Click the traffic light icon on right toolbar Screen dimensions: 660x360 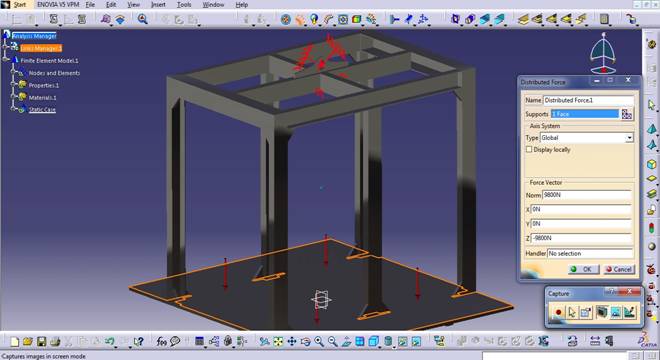652,228
